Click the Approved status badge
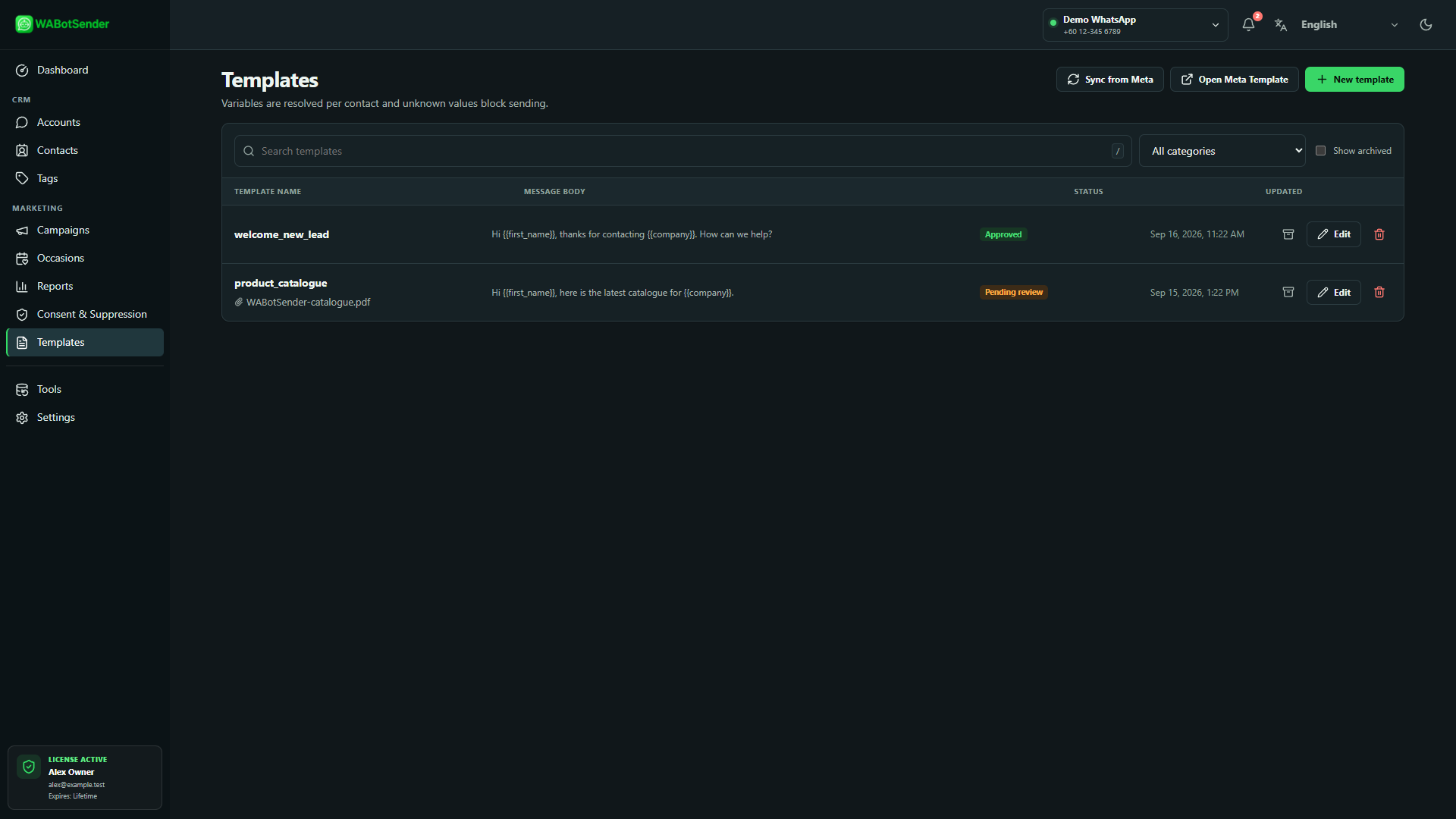This screenshot has height=819, width=1456. [x=1003, y=234]
